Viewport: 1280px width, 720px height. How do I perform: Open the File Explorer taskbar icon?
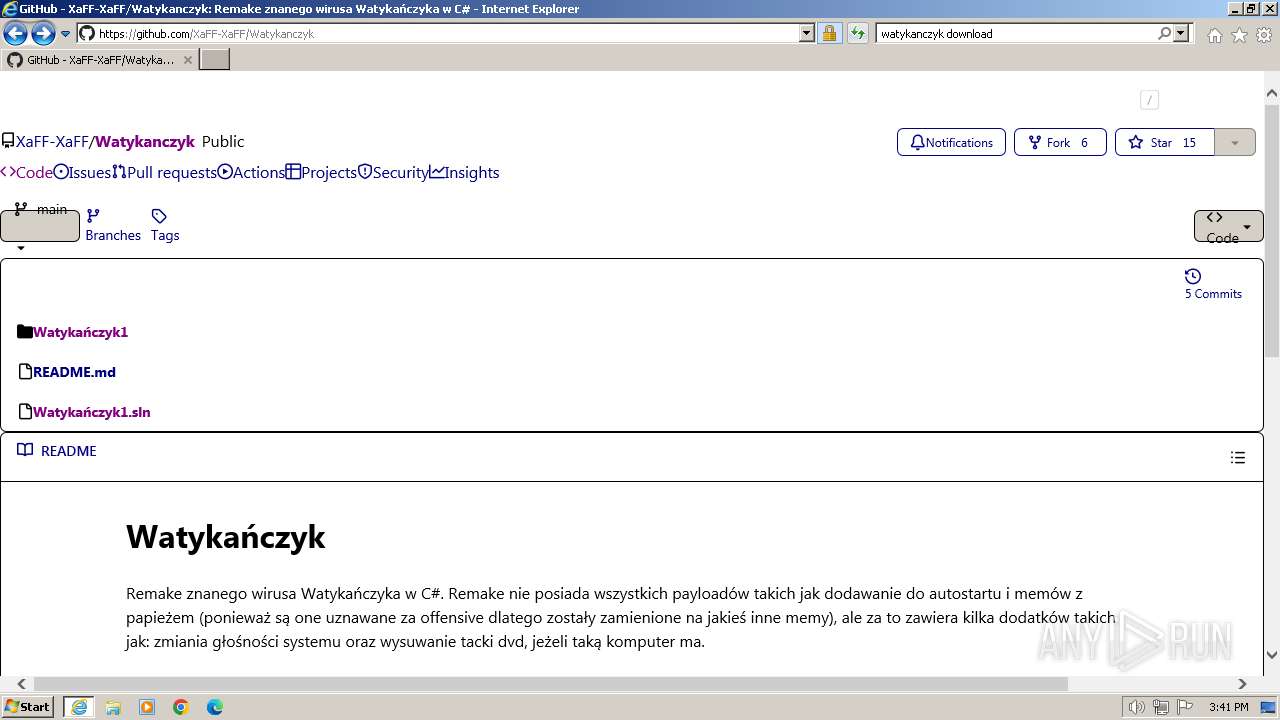[x=113, y=707]
